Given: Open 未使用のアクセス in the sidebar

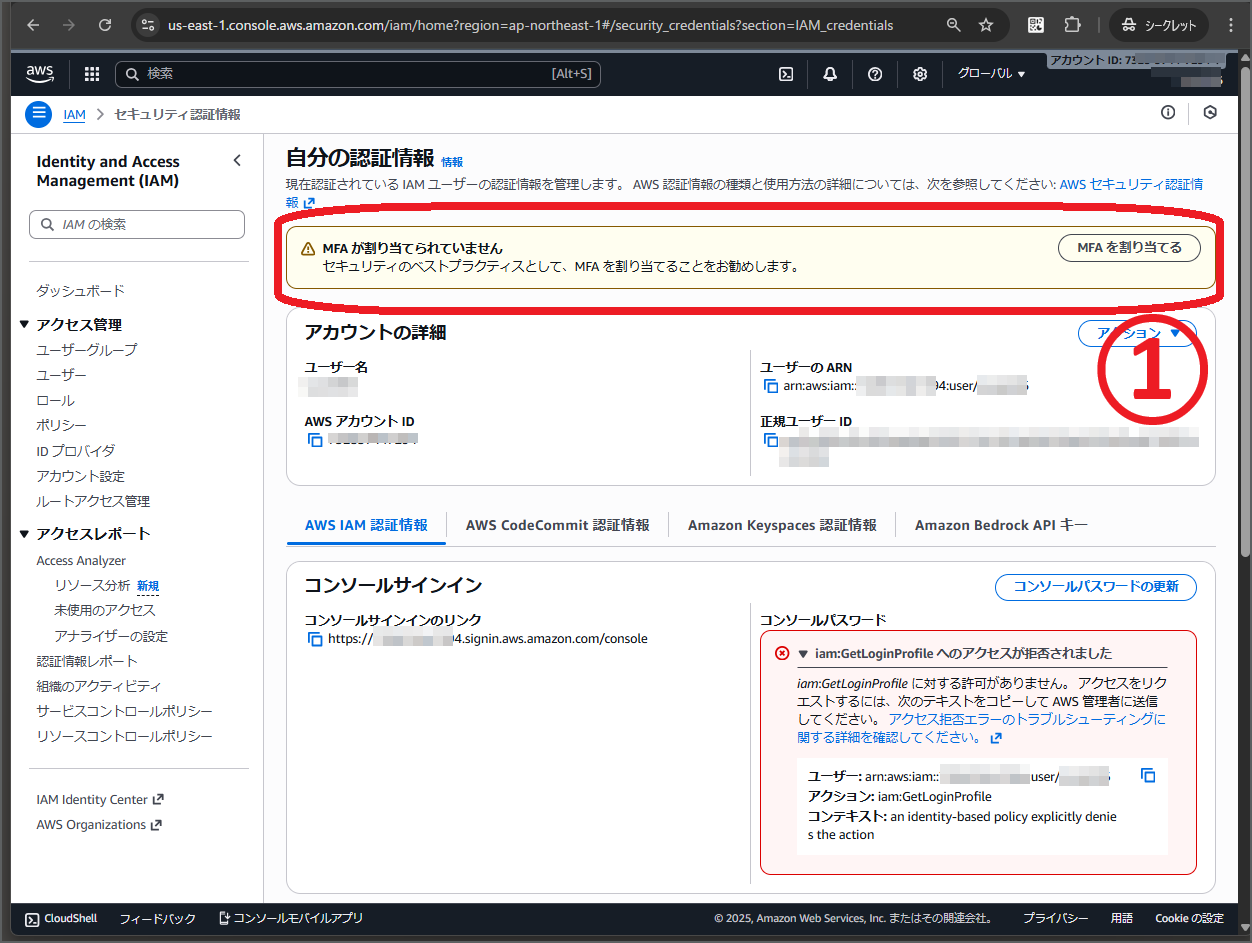Looking at the screenshot, I should click(105, 610).
